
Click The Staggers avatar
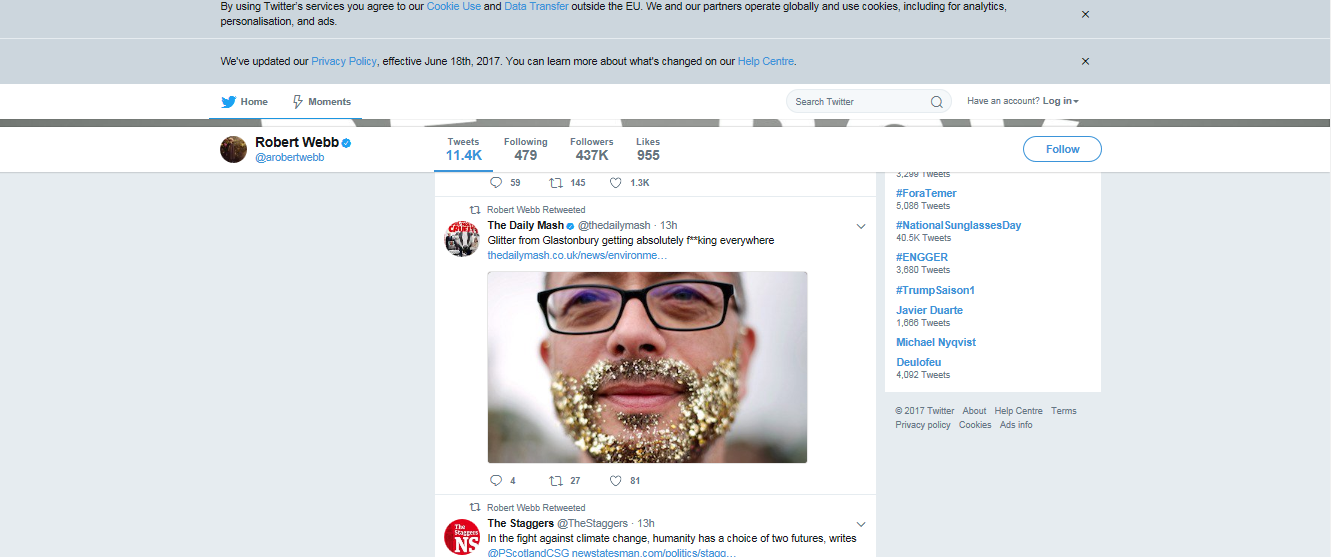pos(461,536)
